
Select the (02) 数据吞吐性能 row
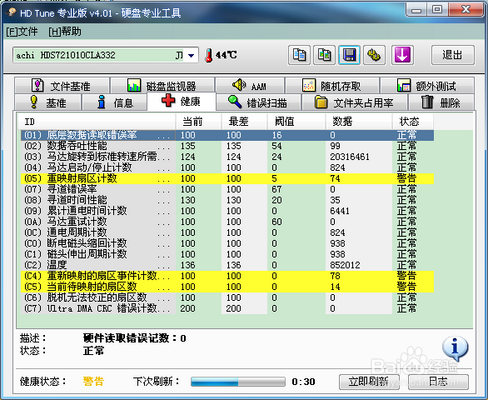[227, 146]
